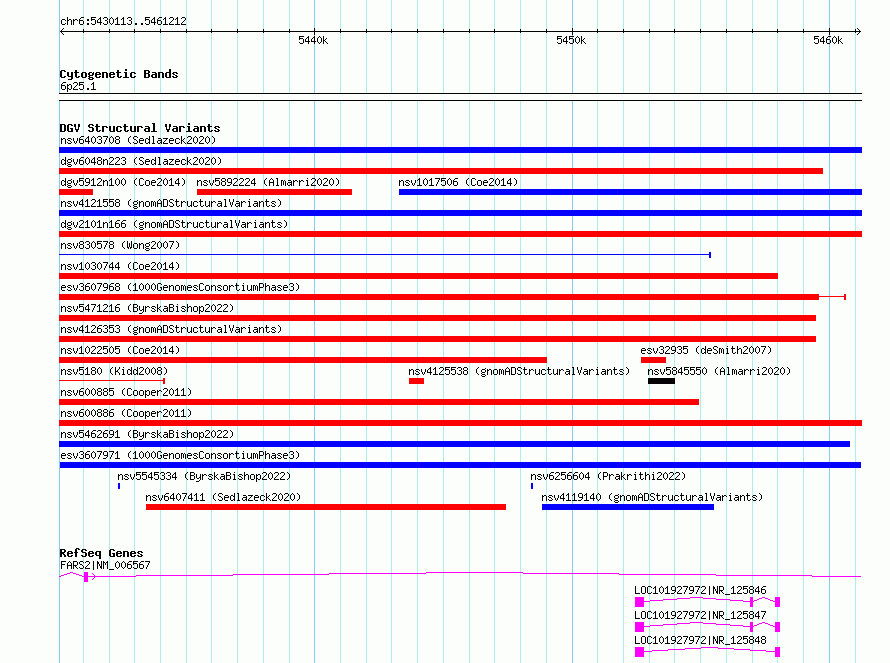Click the blue bar of nsv6403708
The width and height of the screenshot is (890, 663).
pyautogui.click(x=460, y=150)
